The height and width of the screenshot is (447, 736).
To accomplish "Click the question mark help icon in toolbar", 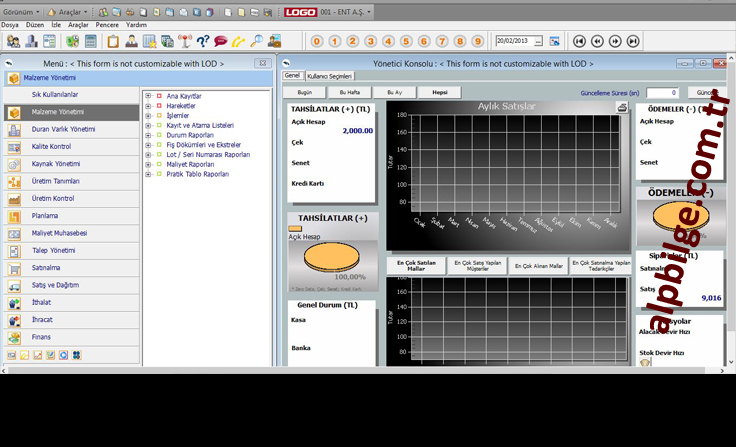I will [203, 41].
